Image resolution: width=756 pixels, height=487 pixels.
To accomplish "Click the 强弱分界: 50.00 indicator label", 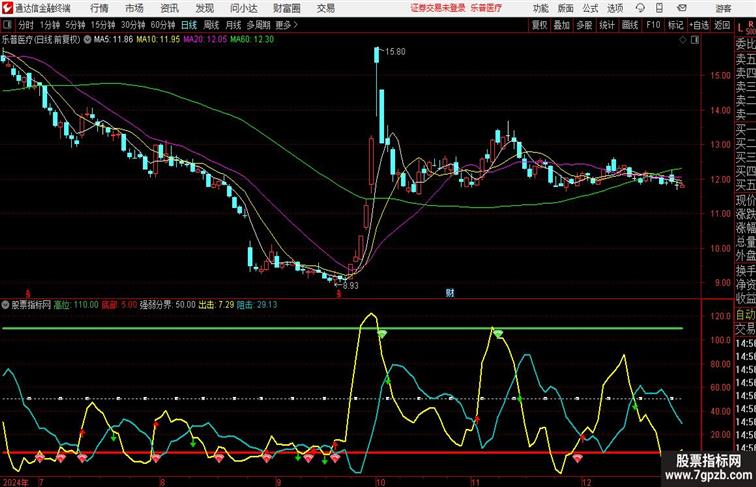I will 168,305.
